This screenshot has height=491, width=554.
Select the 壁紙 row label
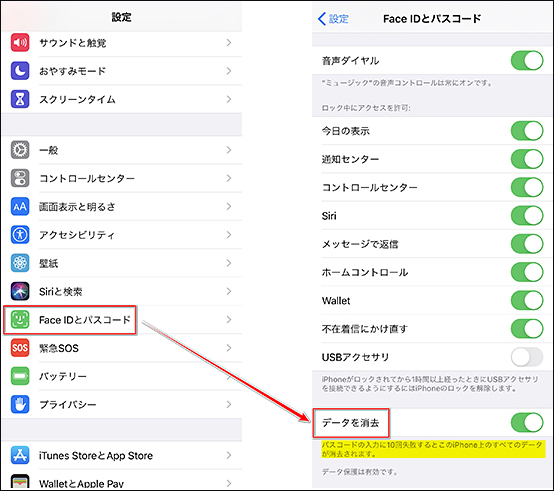[48, 263]
